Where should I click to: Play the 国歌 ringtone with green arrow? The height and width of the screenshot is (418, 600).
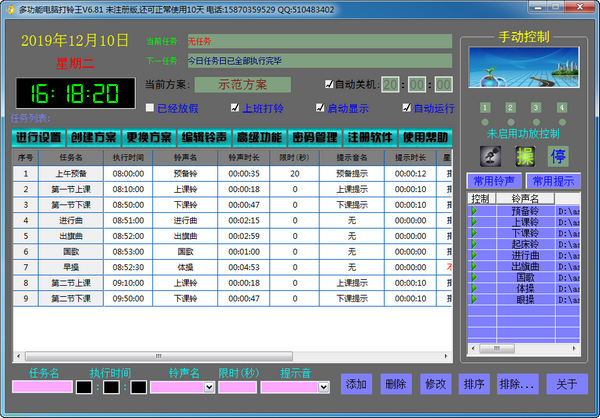coord(475,278)
